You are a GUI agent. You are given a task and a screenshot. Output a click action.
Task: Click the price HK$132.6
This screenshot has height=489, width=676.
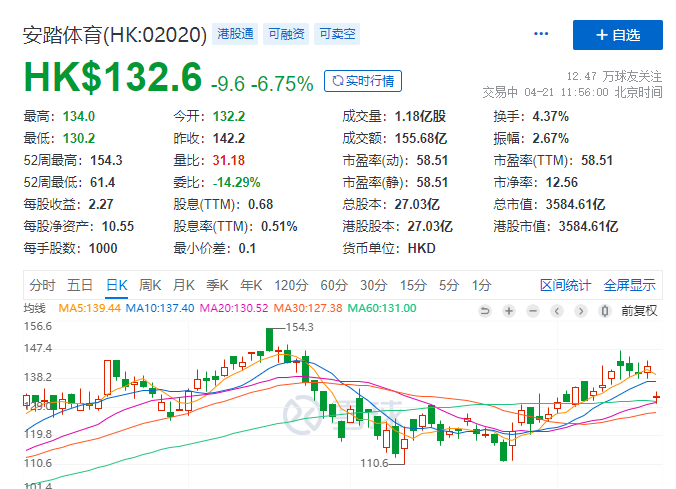click(113, 77)
